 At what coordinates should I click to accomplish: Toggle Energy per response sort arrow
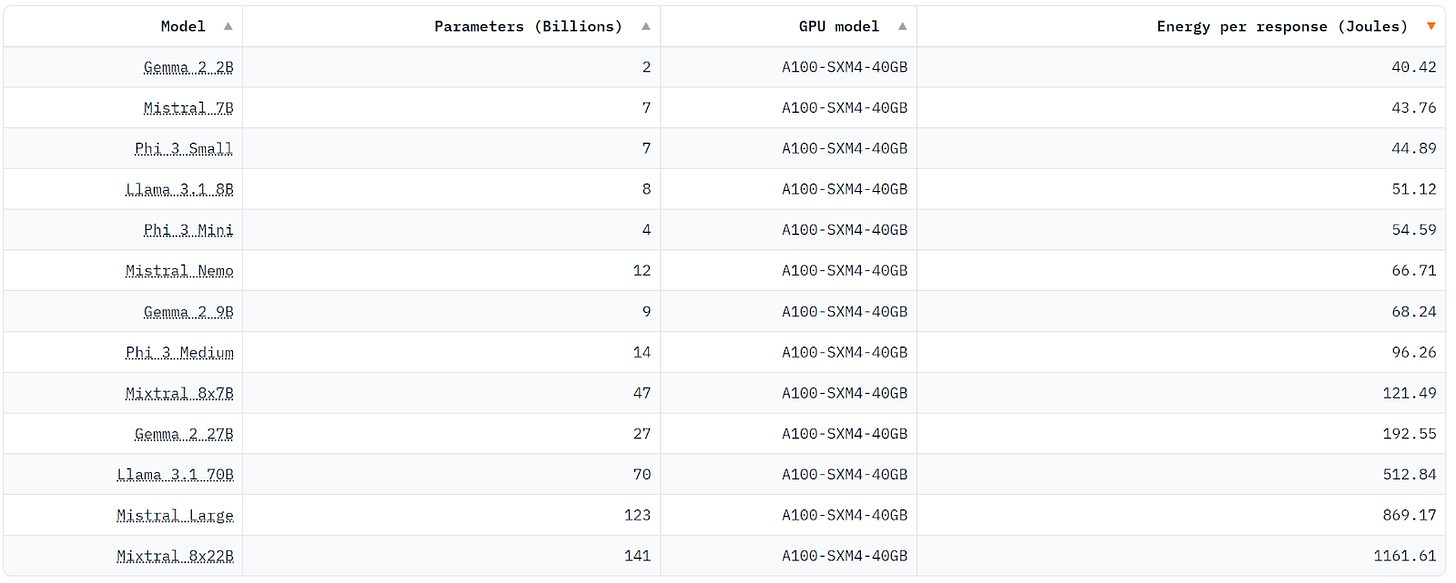pyautogui.click(x=1431, y=27)
